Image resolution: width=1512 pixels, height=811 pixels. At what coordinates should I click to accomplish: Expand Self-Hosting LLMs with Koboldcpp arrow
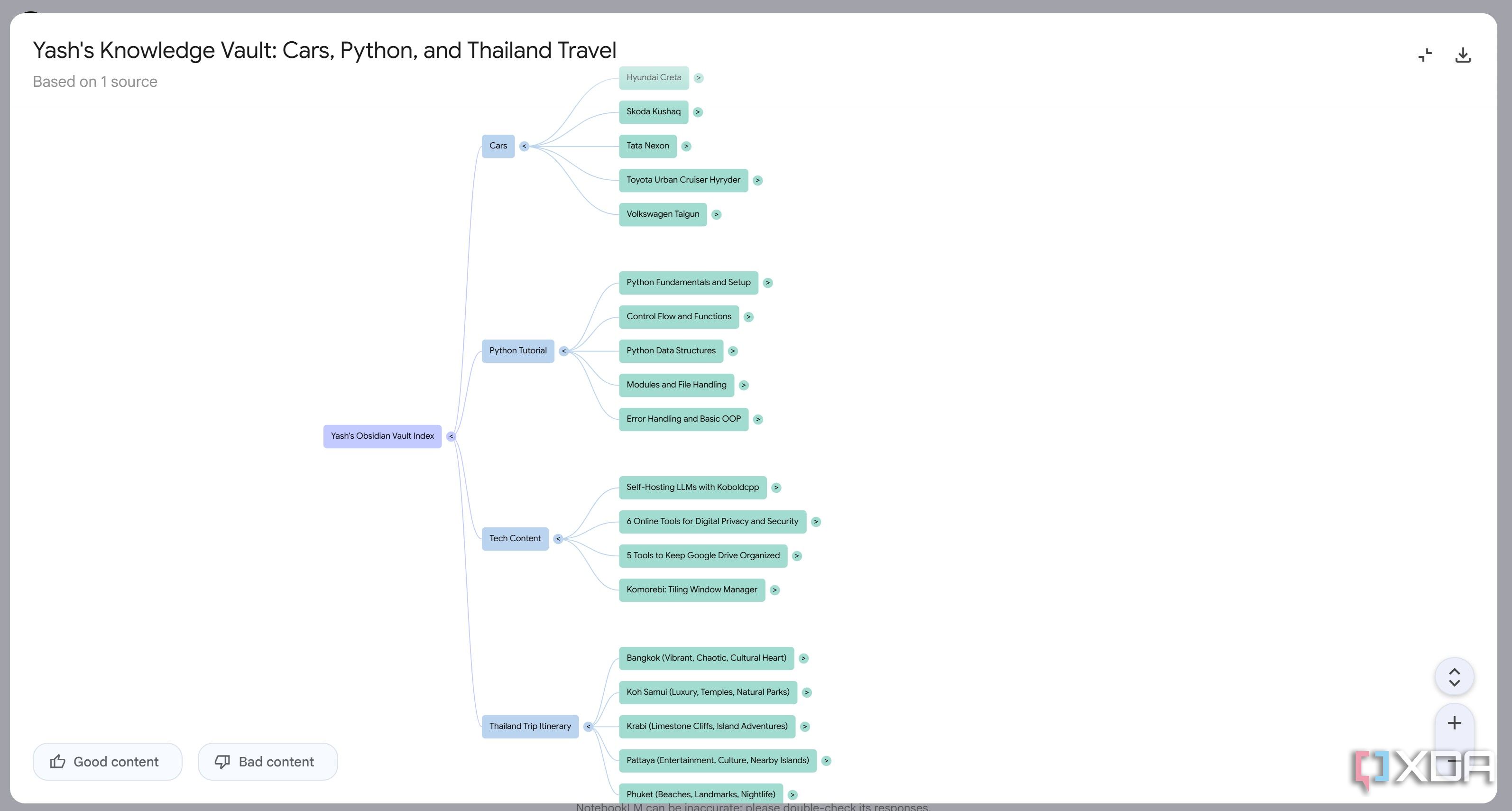[776, 488]
